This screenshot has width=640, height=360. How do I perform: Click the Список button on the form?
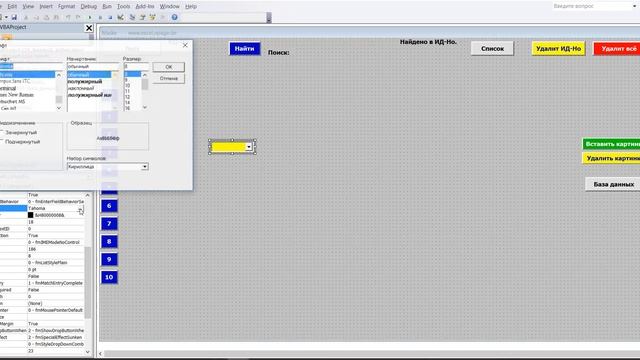(492, 49)
